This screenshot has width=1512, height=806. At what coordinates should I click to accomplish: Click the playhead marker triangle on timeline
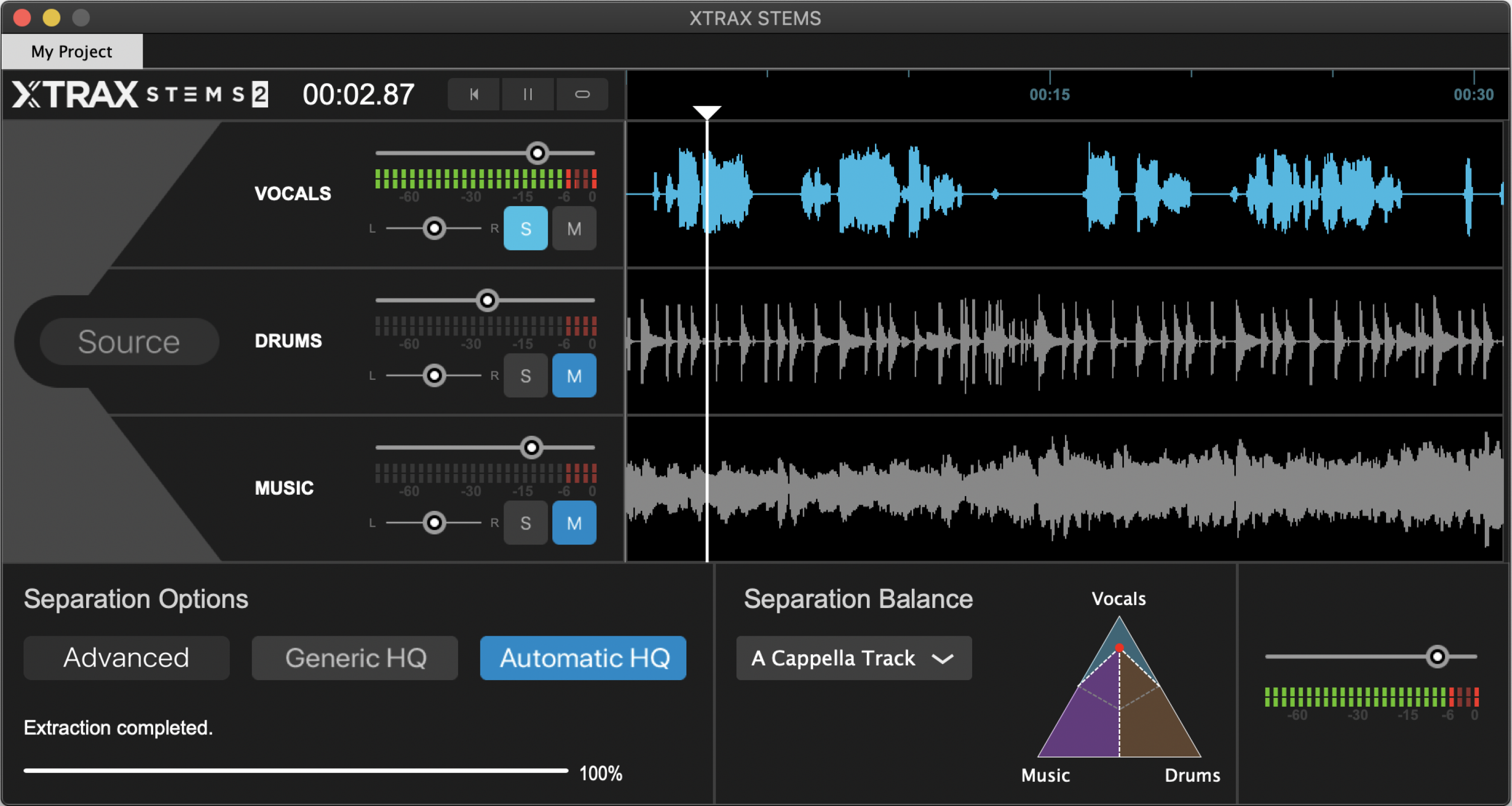[x=707, y=112]
